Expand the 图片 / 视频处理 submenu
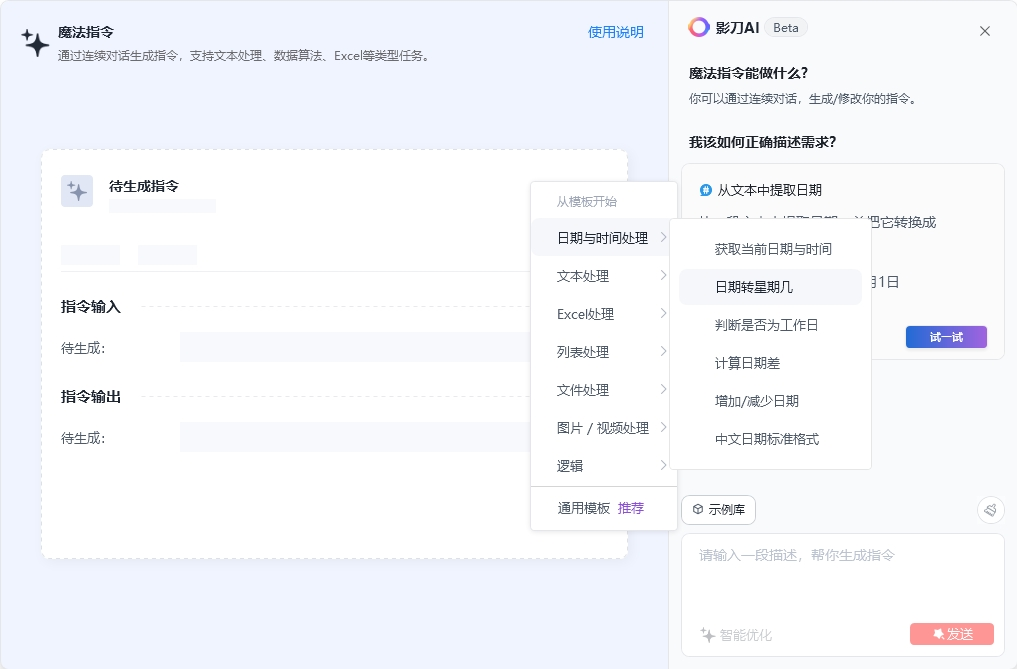1017x669 pixels. [603, 428]
